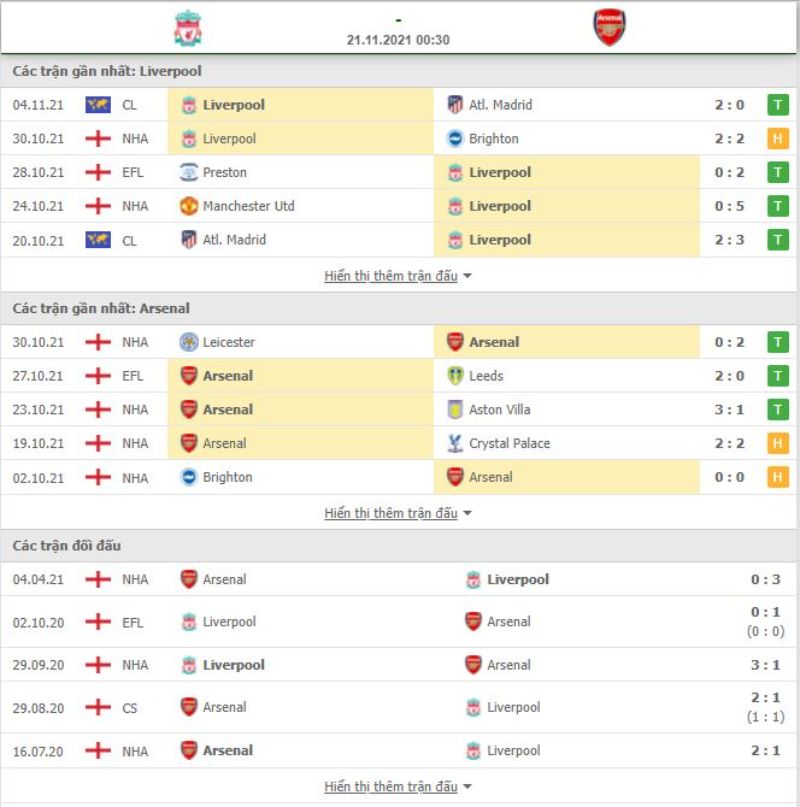Click the Aston Villa club badge
The image size is (800, 807).
click(455, 410)
